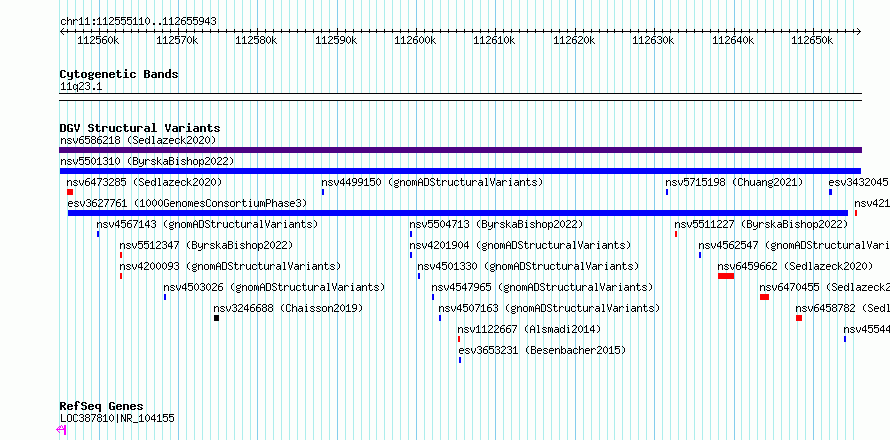Image resolution: width=890 pixels, height=440 pixels.
Task: Select the red nsv5512347 variant marker
Action: pos(121,255)
